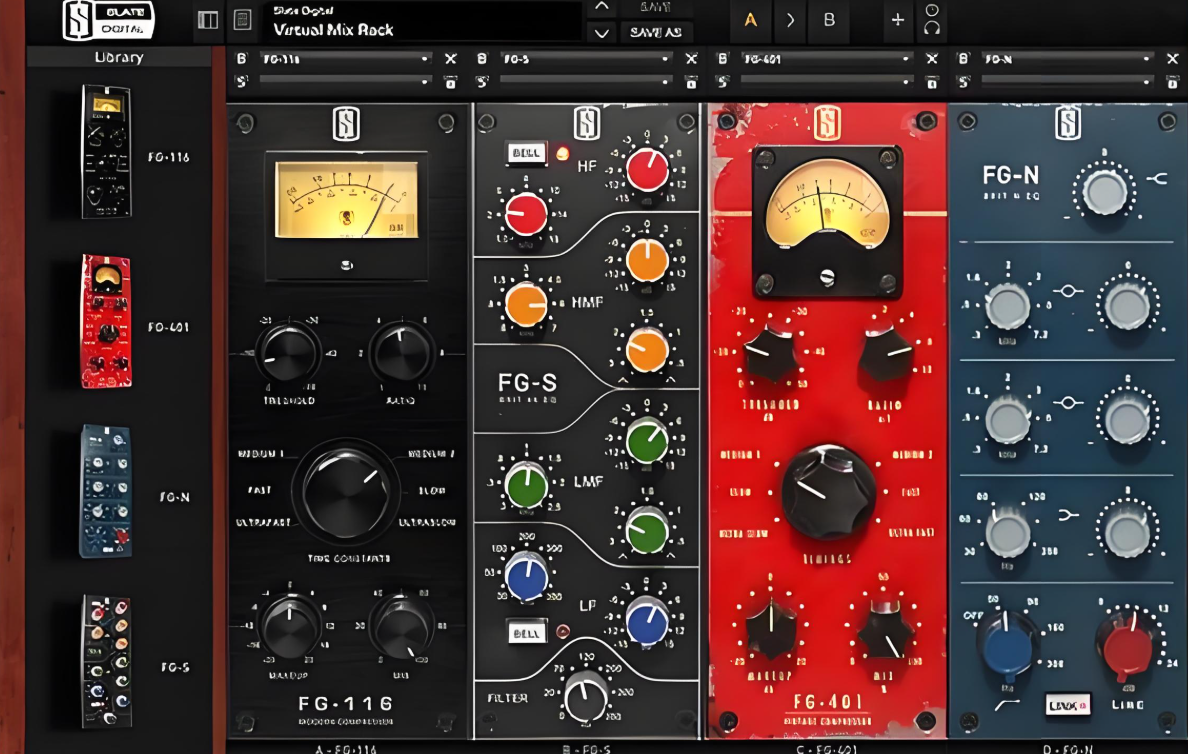This screenshot has width=1188, height=754.
Task: Open the preset dropdown under the FG-116 selector
Action: (345, 81)
